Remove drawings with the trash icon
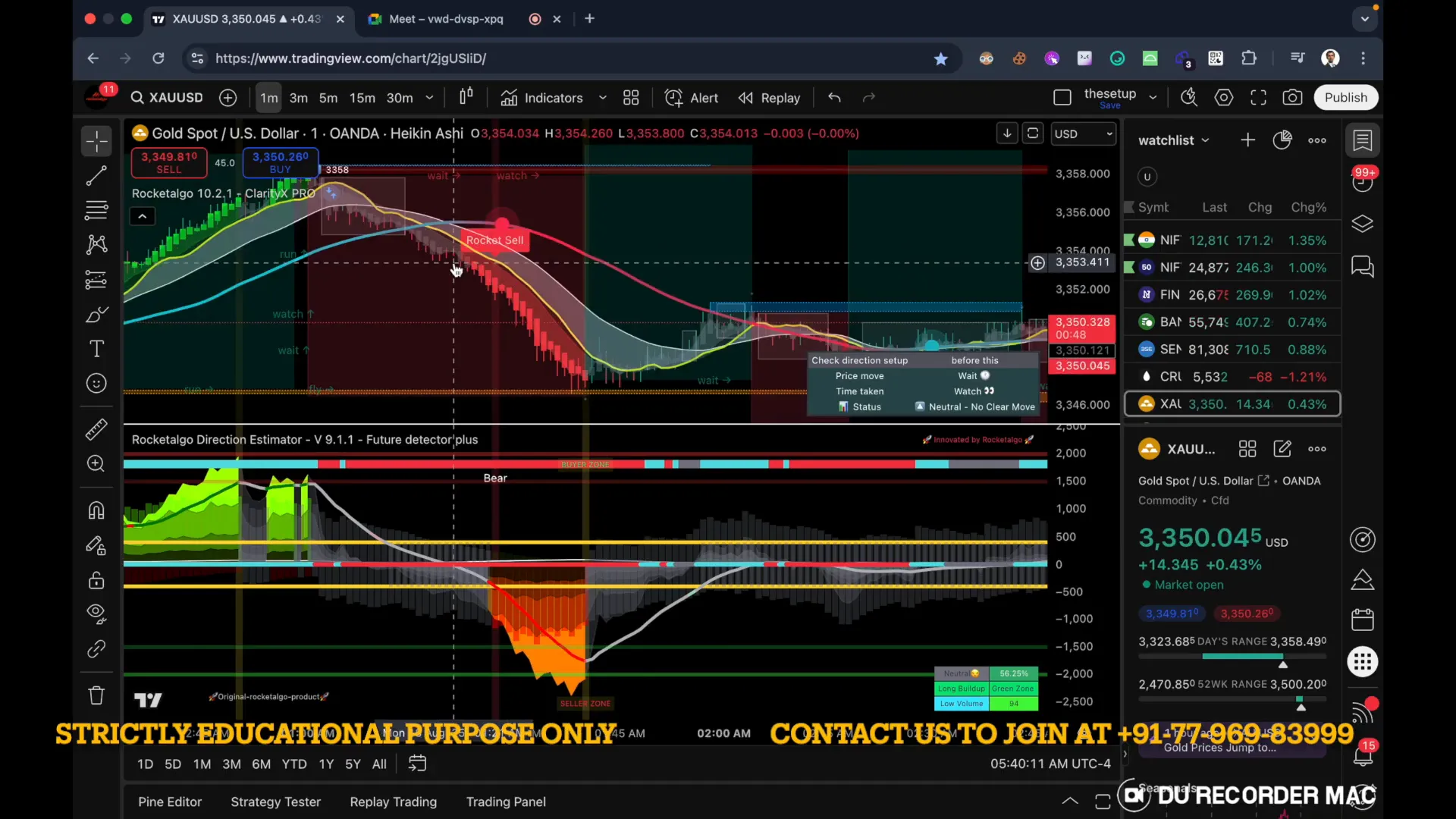1456x819 pixels. tap(96, 695)
